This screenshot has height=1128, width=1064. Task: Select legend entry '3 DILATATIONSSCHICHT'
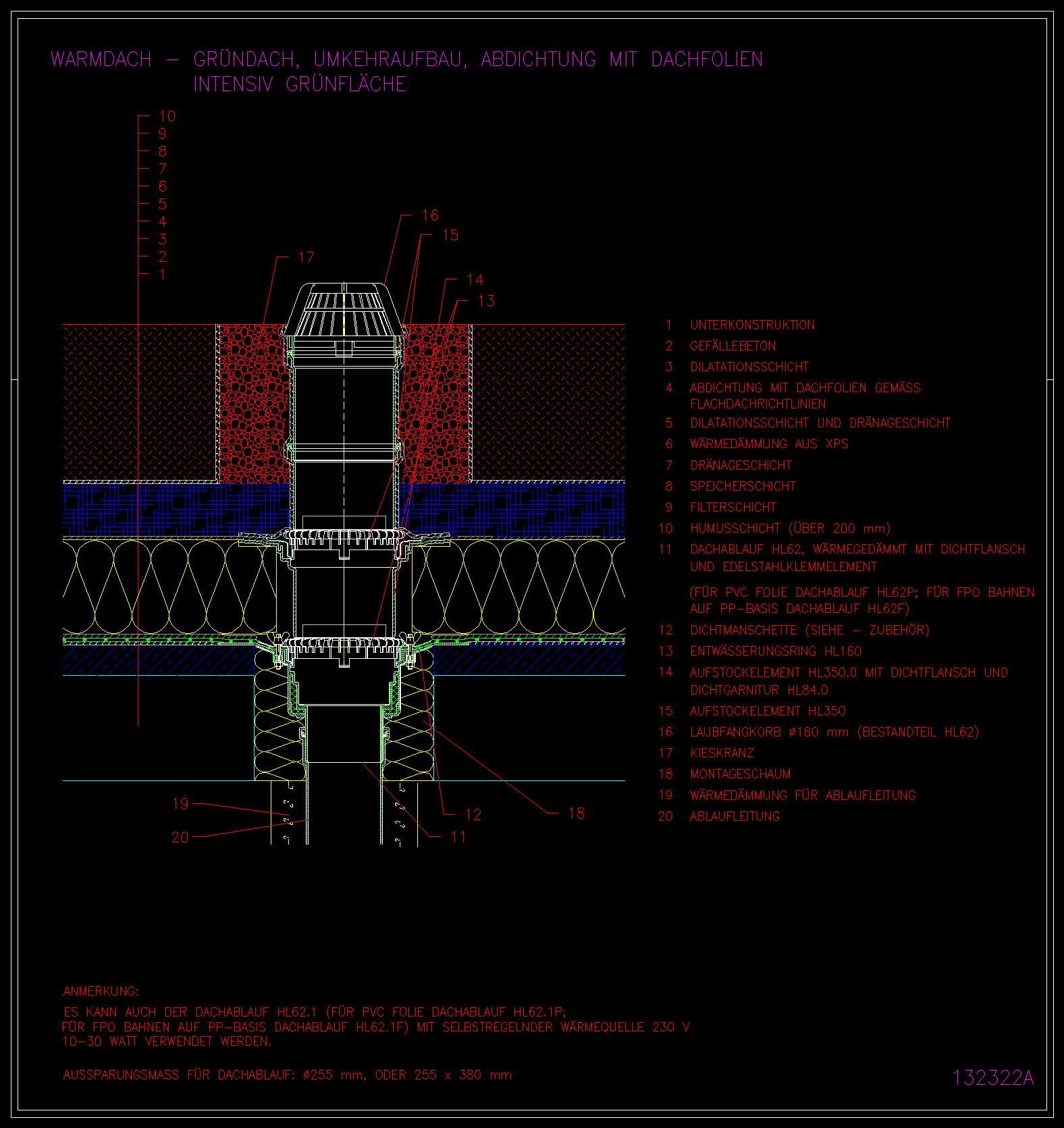point(737,367)
